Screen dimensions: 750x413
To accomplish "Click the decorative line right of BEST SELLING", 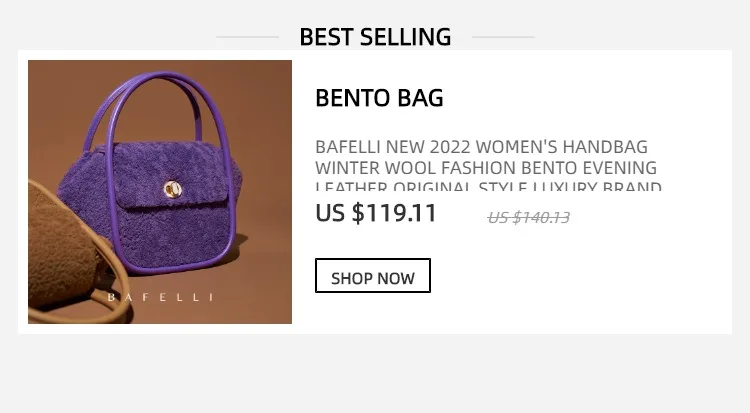I will pyautogui.click(x=503, y=37).
